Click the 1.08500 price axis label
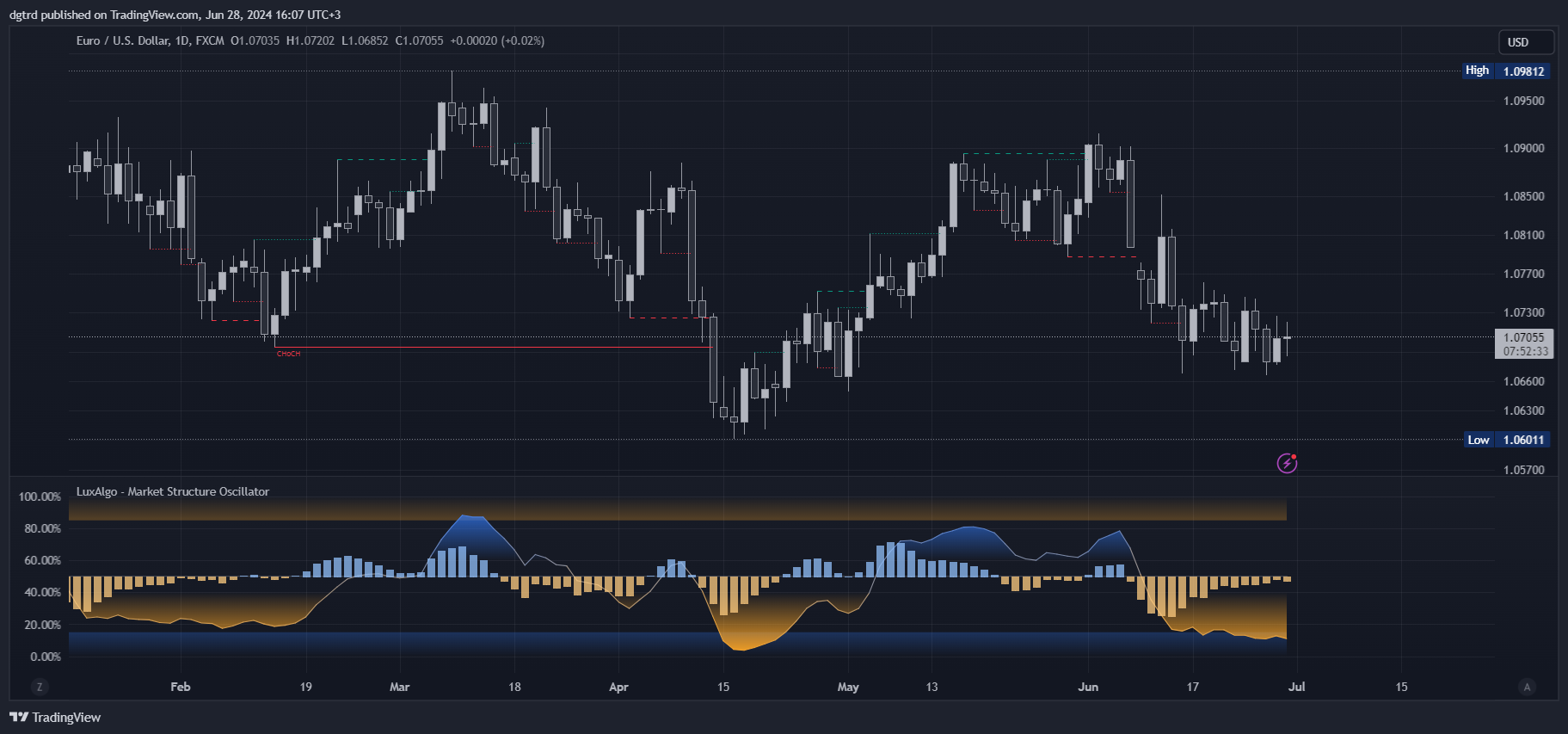 pos(1524,196)
